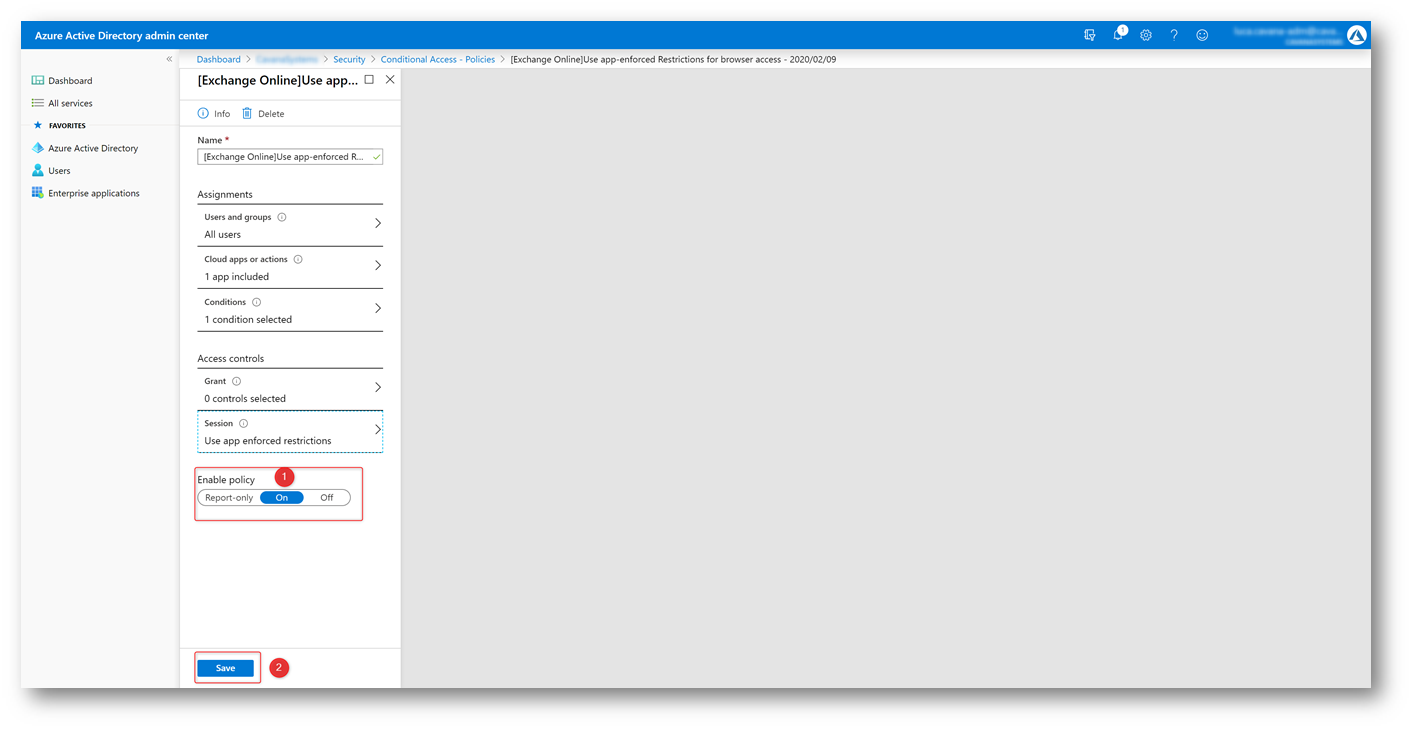Expand Conditions chevron
This screenshot has width=1413, height=730.
tap(377, 308)
